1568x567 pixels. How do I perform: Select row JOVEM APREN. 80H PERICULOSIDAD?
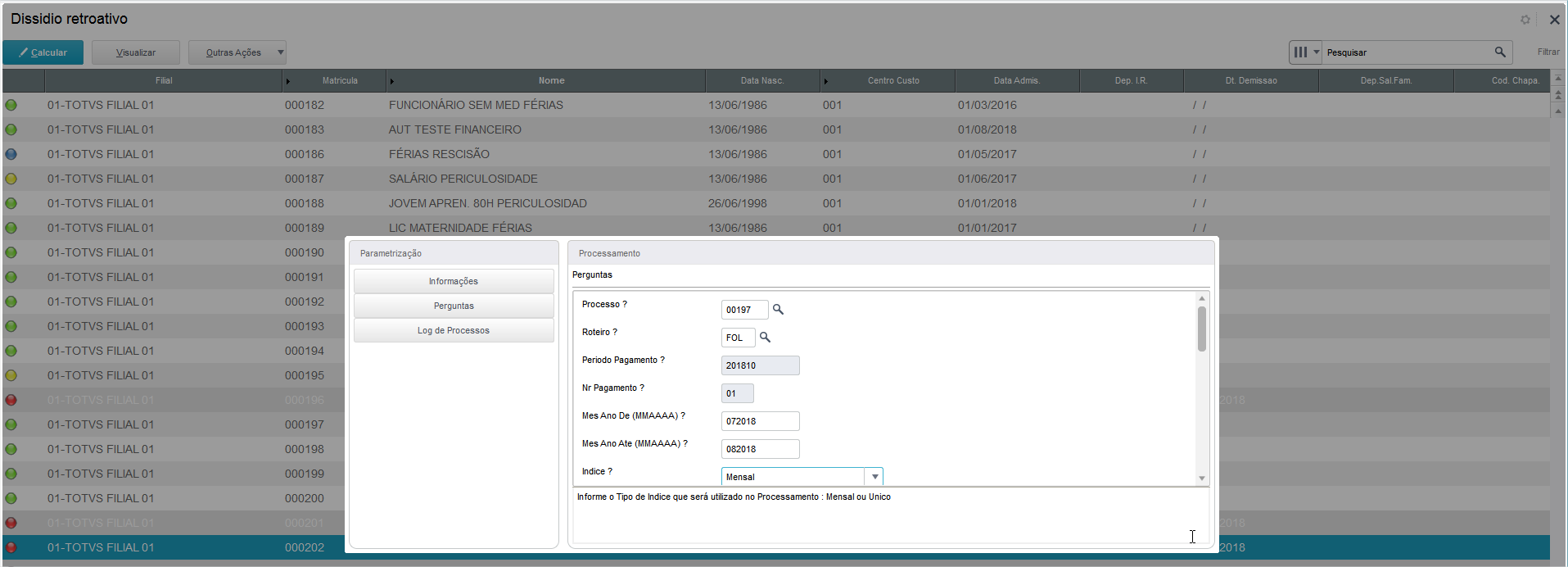(776, 203)
